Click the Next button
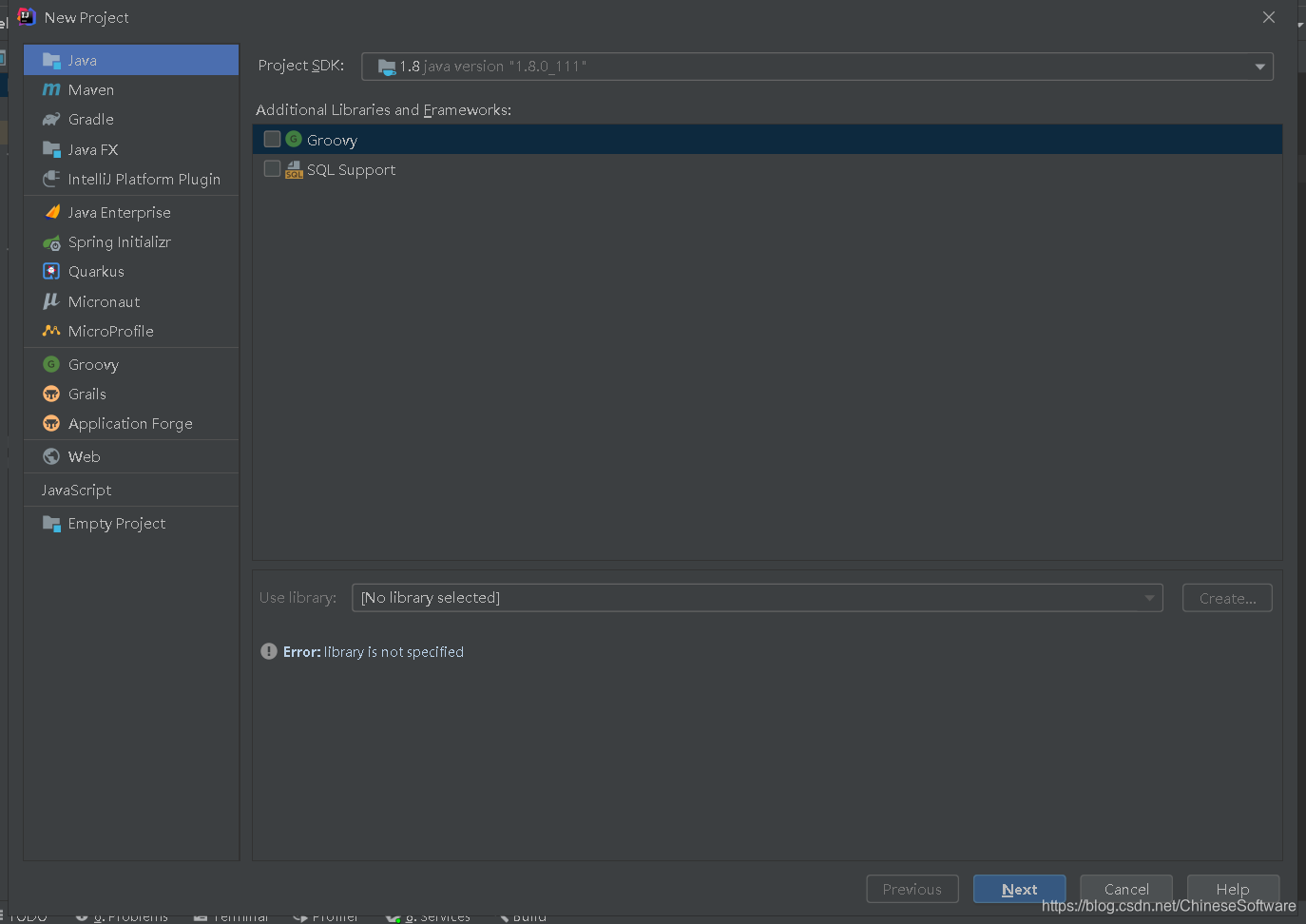 click(x=1019, y=889)
